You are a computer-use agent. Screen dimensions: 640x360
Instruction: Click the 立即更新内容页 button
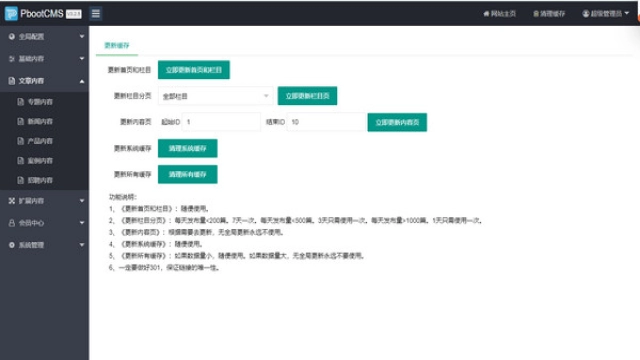coord(397,122)
